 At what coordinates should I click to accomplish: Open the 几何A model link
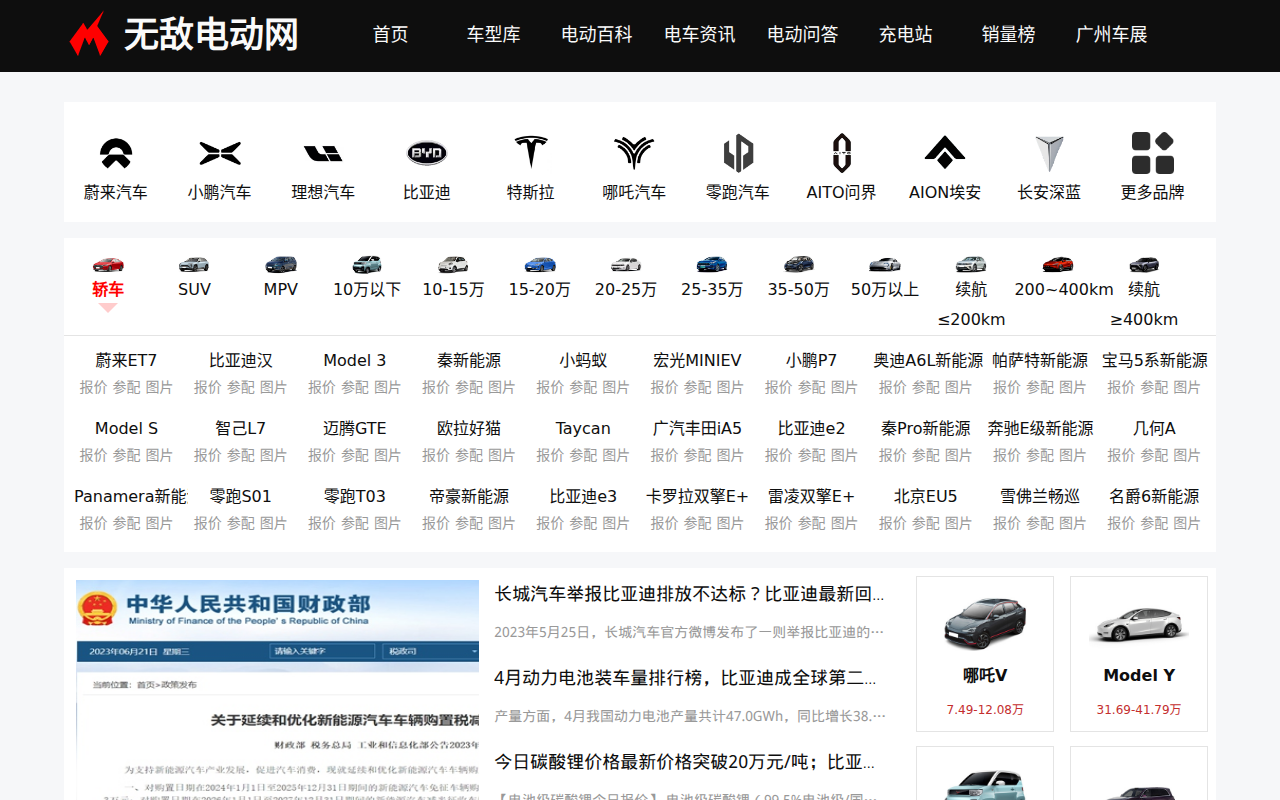pos(1154,428)
